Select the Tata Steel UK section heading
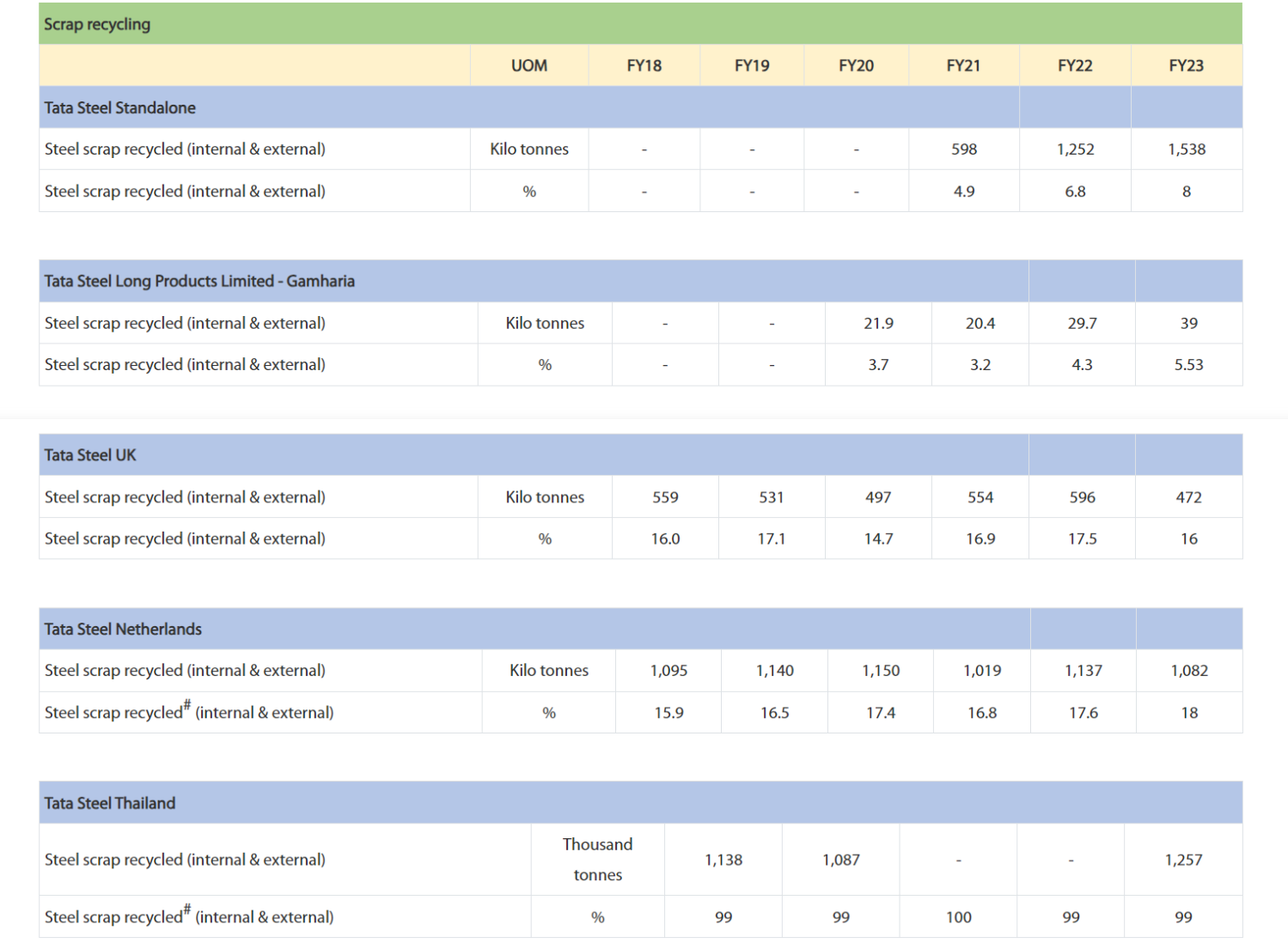Screen dimensions: 1288x943 pos(90,455)
